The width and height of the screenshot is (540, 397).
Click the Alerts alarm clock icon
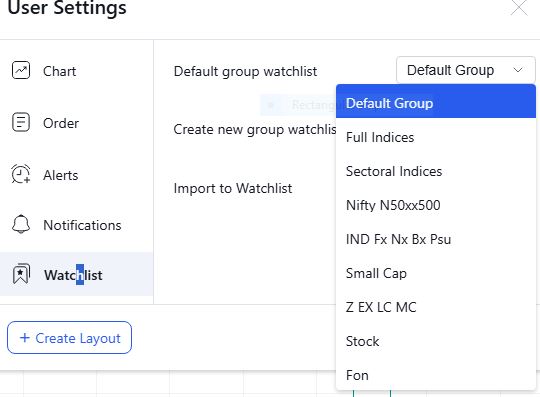coord(21,174)
